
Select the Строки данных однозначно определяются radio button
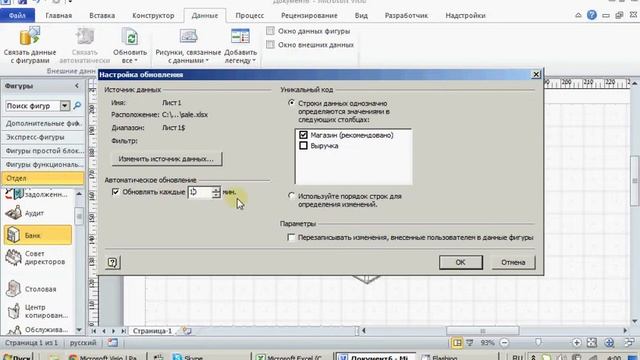(291, 103)
